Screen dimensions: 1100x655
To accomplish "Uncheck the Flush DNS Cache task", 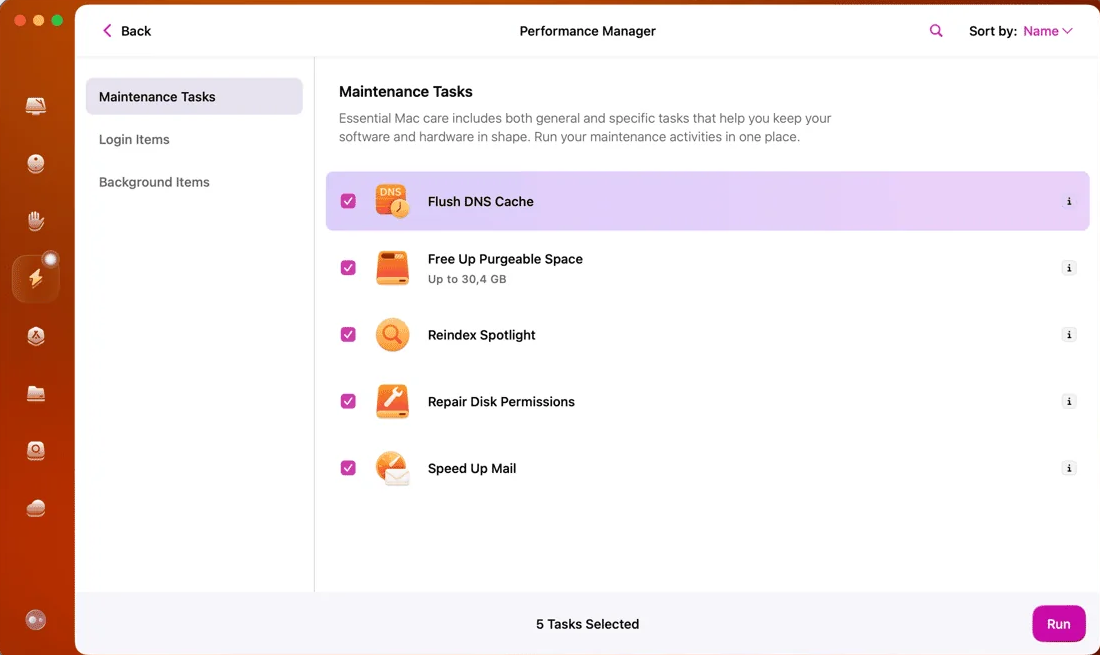I will pyautogui.click(x=348, y=200).
